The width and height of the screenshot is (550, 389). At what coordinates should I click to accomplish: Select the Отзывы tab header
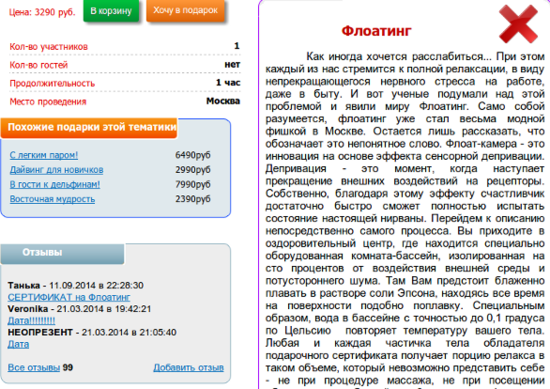click(62, 253)
